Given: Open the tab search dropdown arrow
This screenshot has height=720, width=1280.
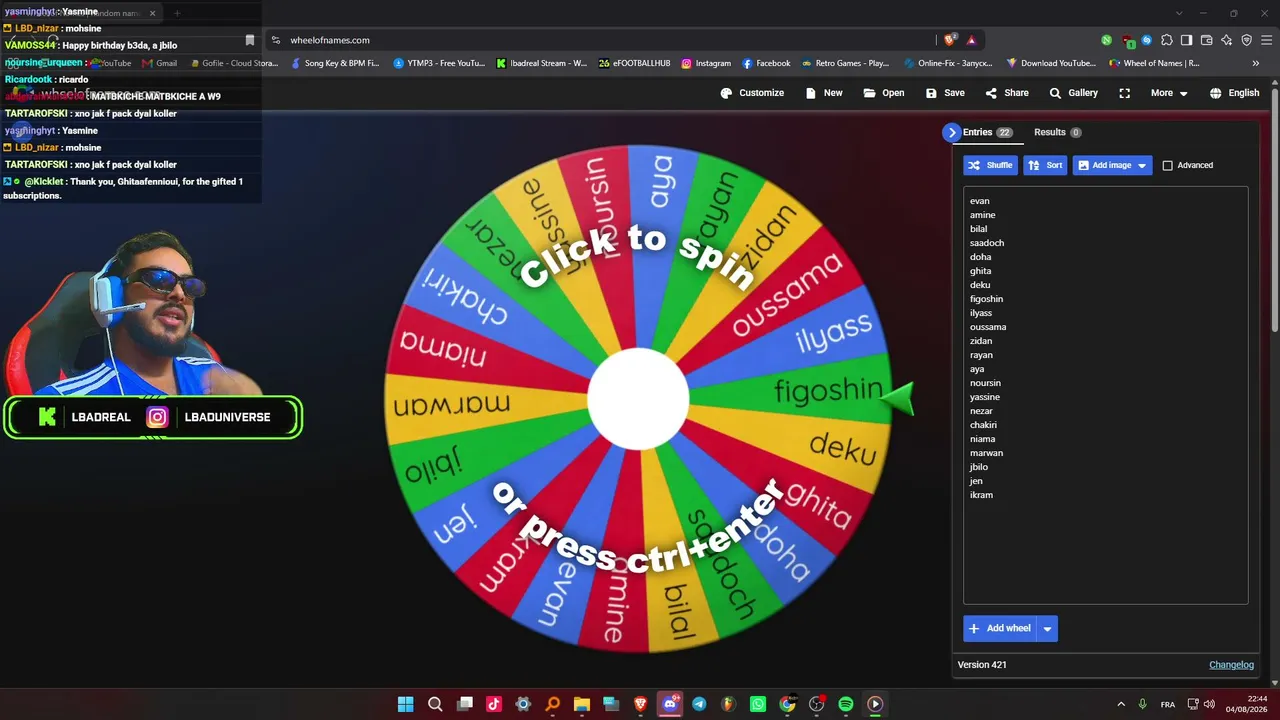Looking at the screenshot, I should [1179, 13].
